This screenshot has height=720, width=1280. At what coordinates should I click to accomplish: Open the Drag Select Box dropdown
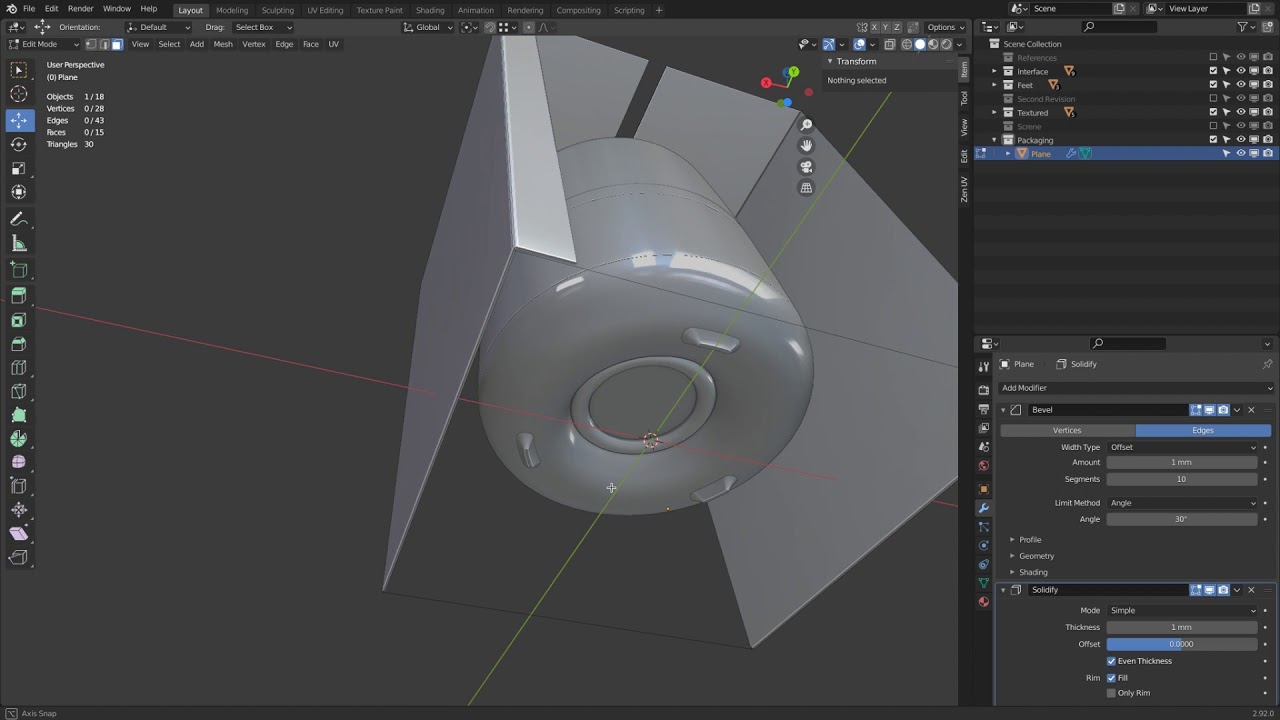tap(263, 27)
